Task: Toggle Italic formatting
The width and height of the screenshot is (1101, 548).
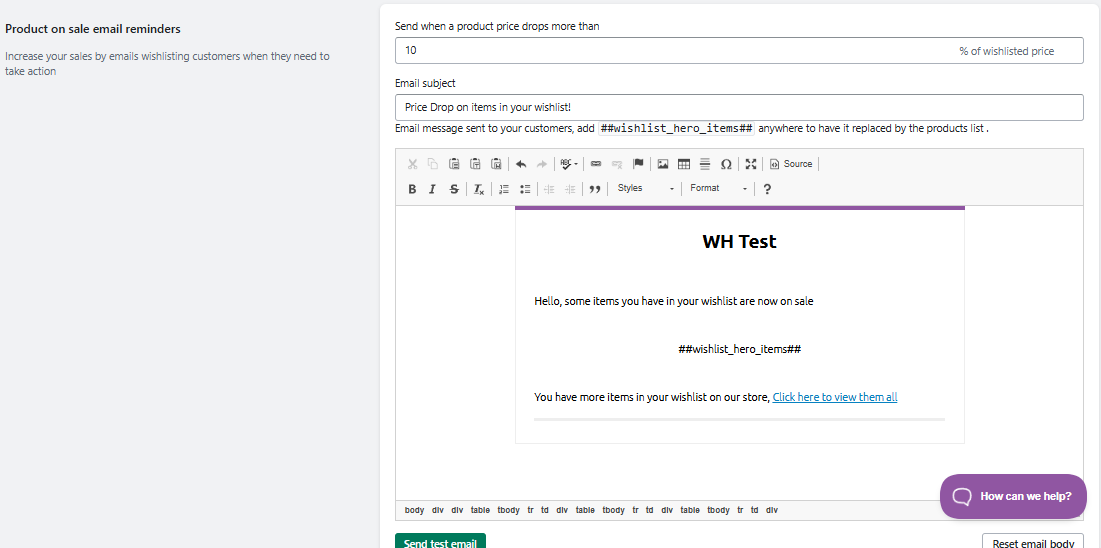Action: 433,189
